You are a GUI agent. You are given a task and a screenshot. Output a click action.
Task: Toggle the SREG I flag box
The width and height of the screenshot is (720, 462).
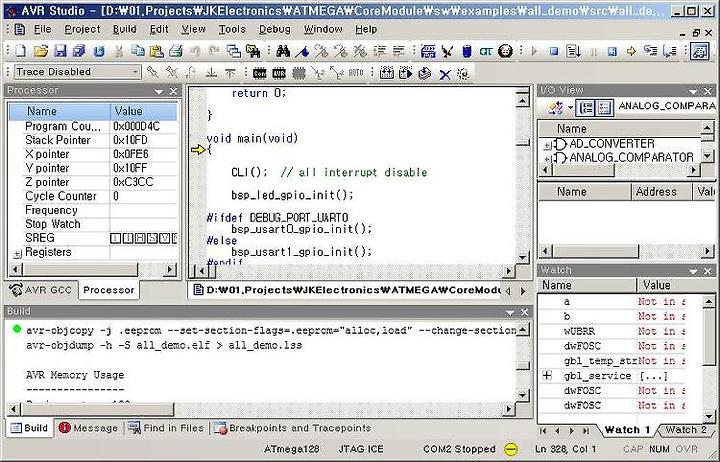point(116,238)
